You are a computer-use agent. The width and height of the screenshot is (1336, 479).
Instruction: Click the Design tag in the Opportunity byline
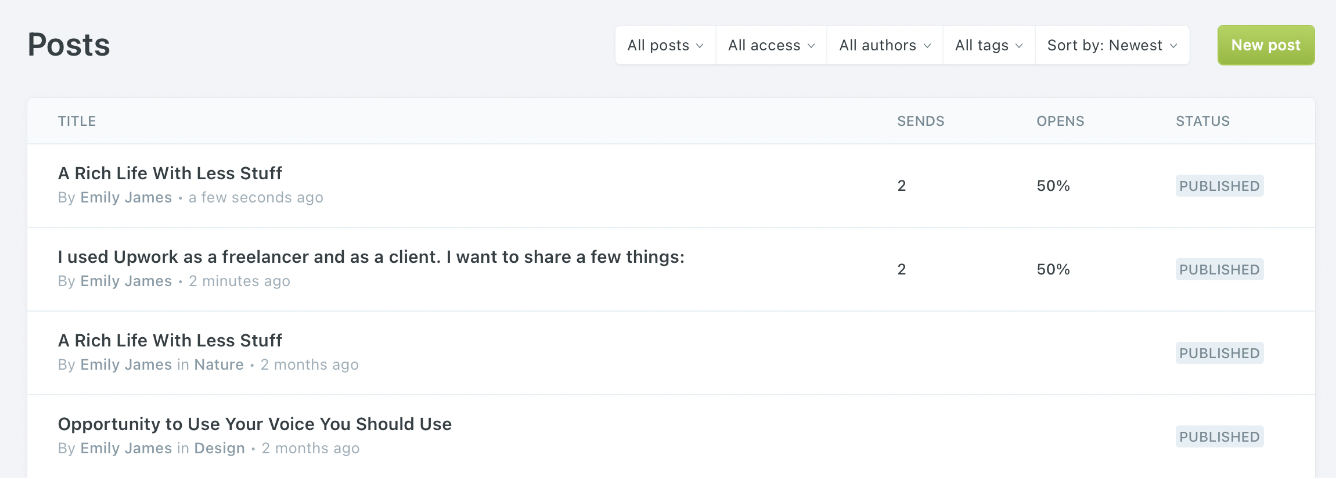coord(219,448)
